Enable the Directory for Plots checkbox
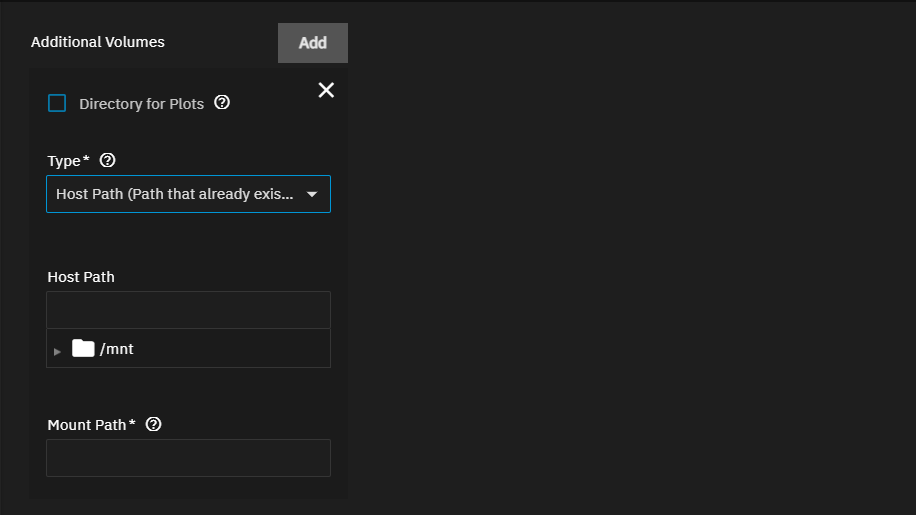916x515 pixels. coord(57,103)
